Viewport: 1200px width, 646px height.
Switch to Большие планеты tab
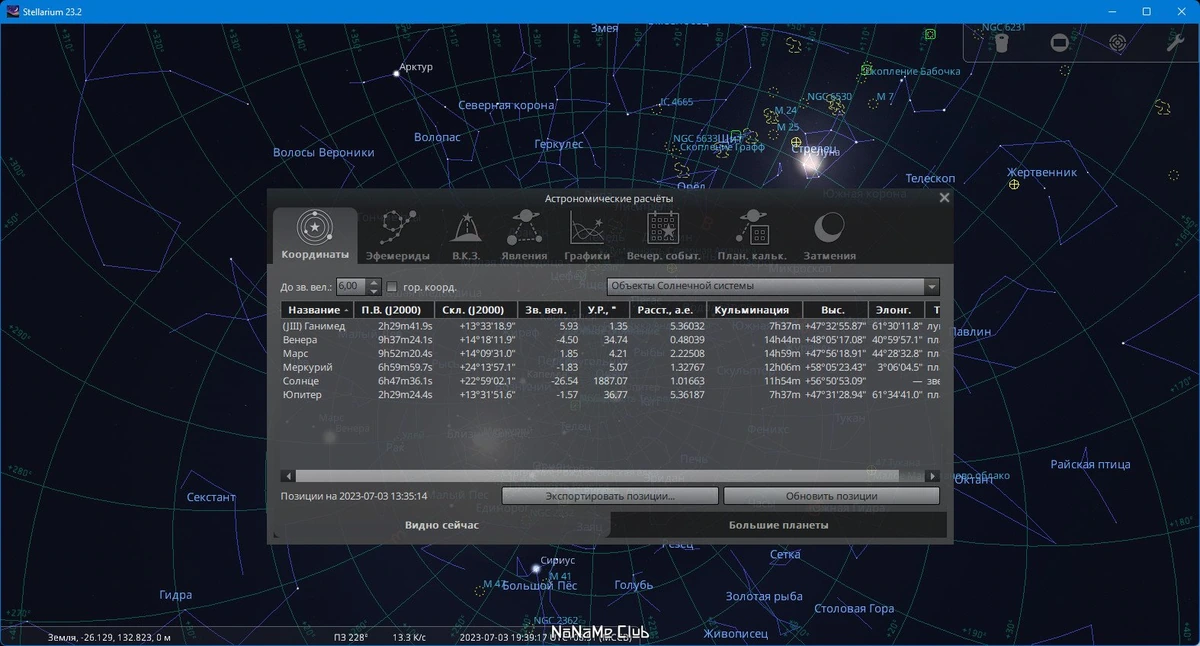[778, 525]
